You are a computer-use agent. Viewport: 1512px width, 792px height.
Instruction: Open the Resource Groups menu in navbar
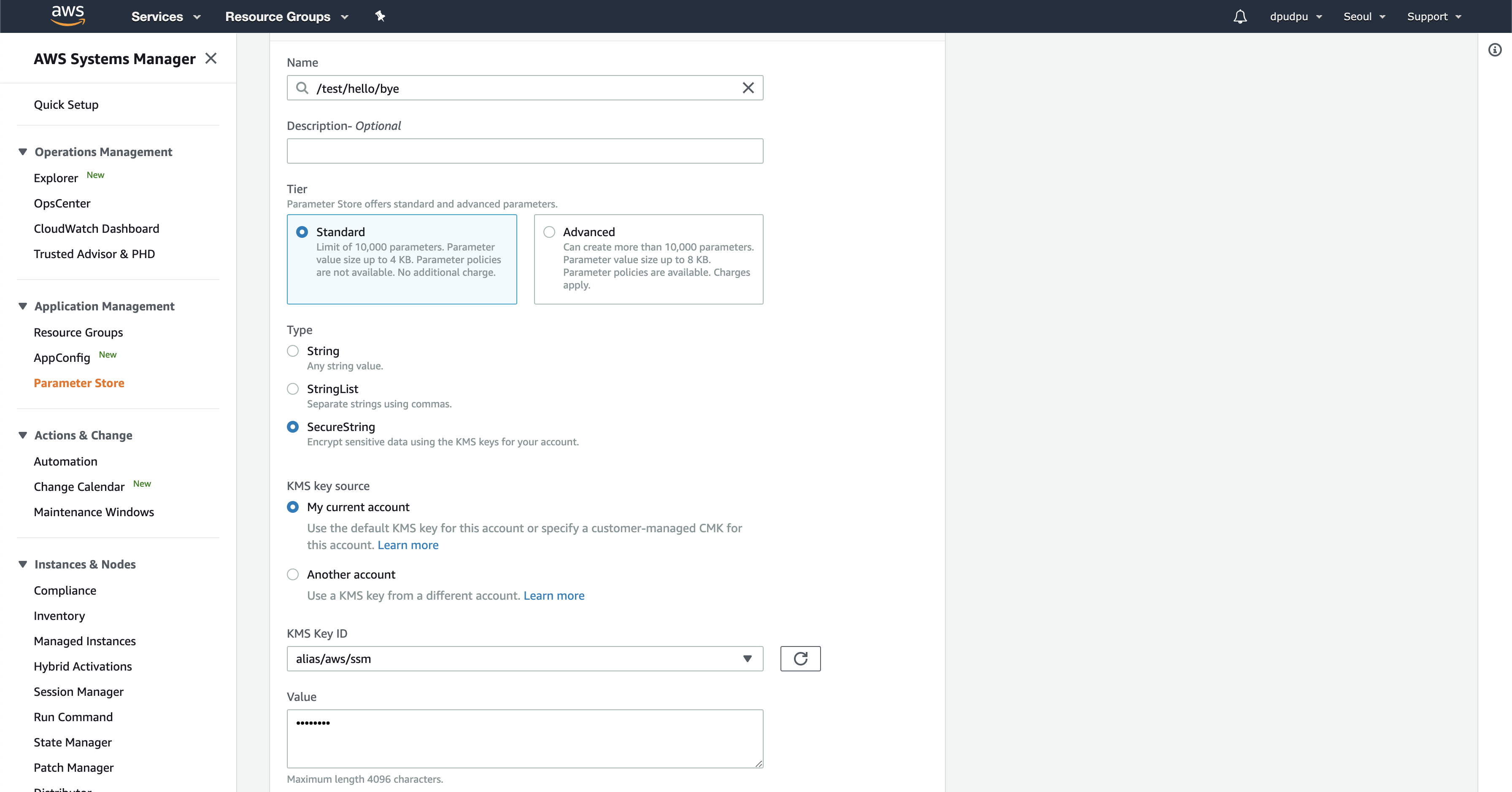pos(286,16)
